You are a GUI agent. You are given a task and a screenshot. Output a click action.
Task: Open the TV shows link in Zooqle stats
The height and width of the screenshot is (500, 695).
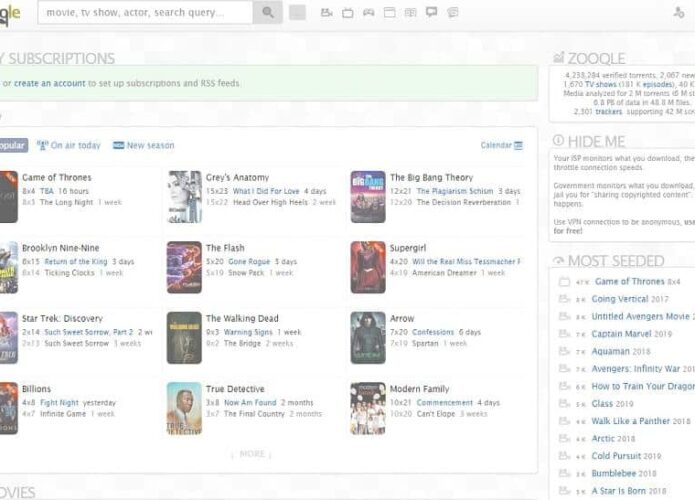point(601,84)
